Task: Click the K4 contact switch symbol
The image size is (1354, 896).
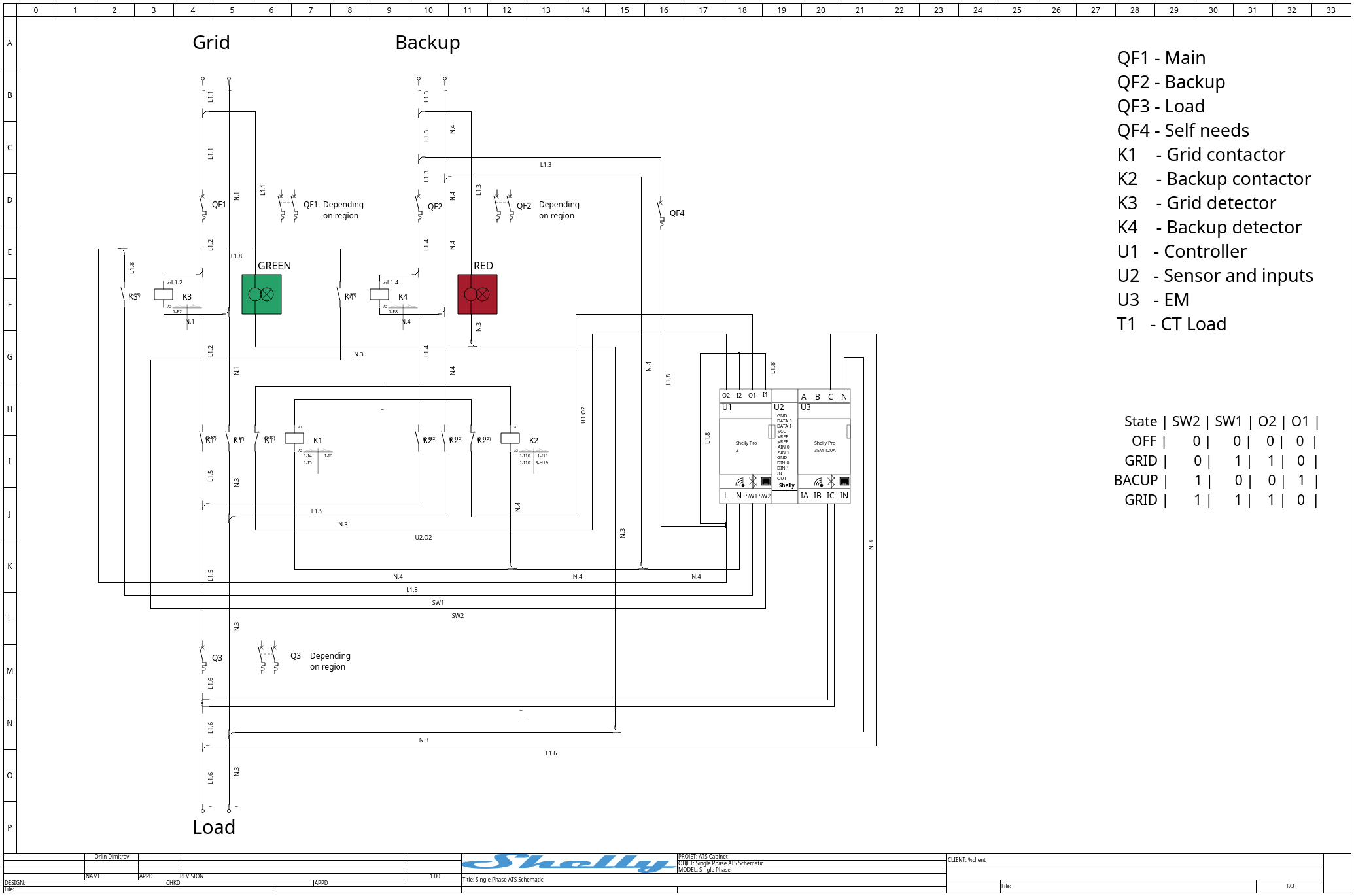Action: click(340, 296)
